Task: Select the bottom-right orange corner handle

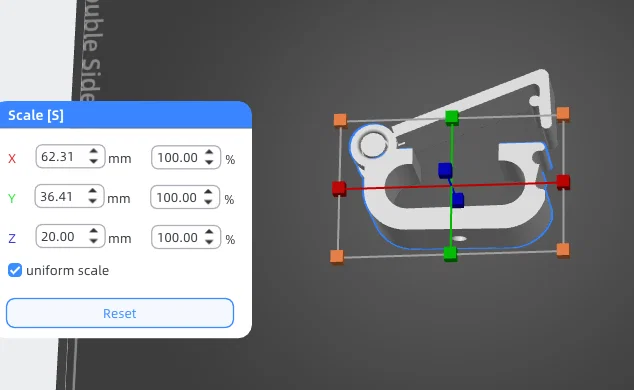Action: [x=563, y=250]
